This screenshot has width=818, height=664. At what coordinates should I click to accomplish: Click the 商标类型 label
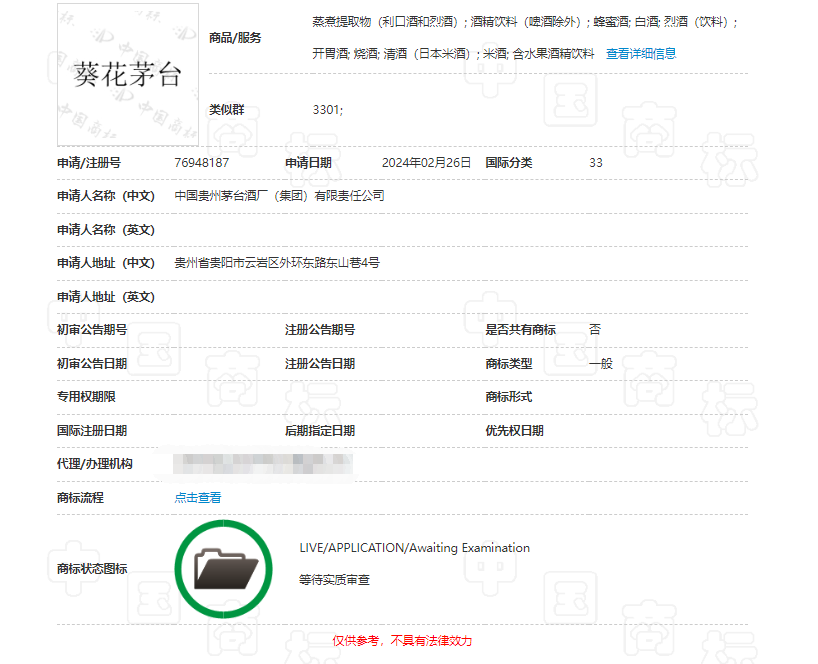[509, 364]
